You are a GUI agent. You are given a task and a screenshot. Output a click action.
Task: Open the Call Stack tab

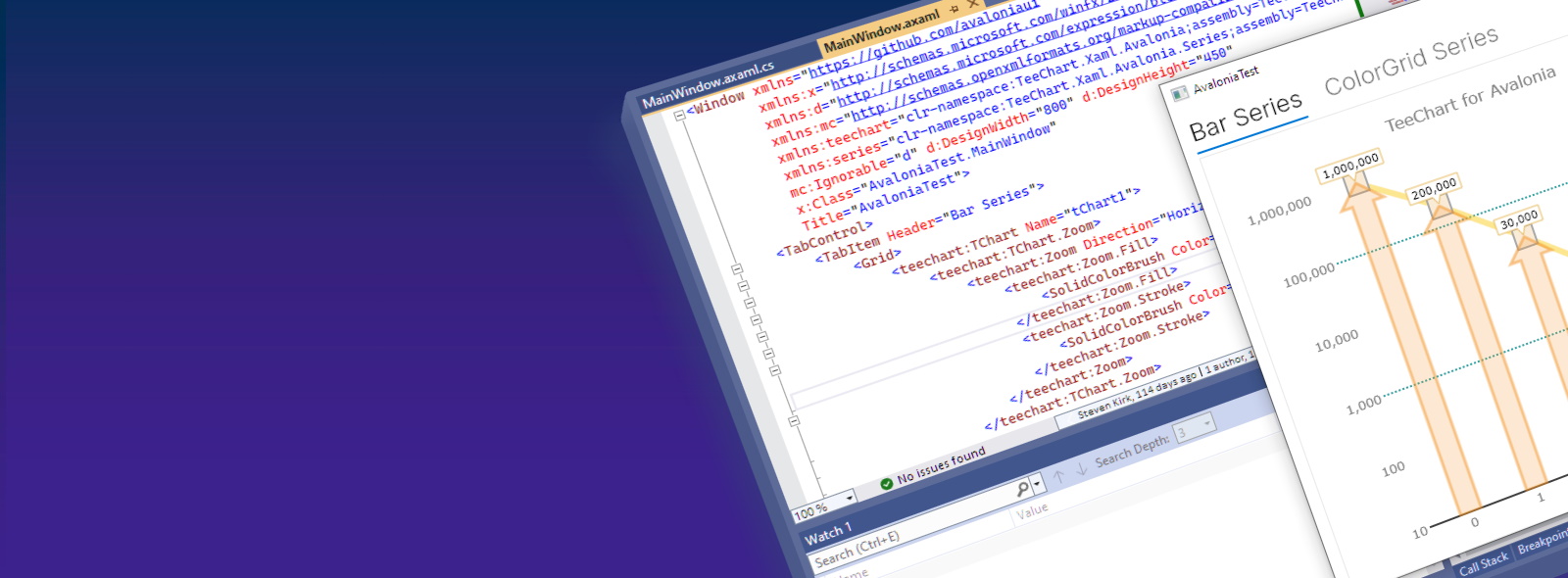coord(1483,562)
